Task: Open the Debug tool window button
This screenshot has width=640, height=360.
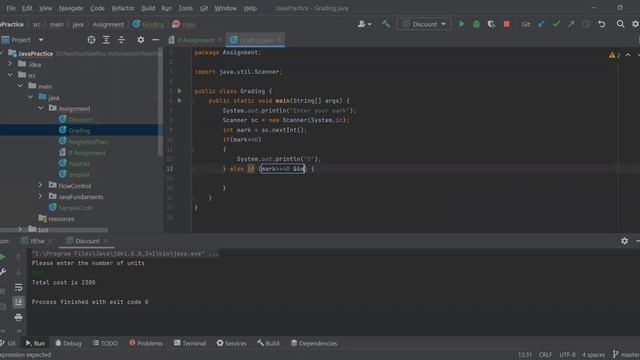Action: click(x=68, y=343)
